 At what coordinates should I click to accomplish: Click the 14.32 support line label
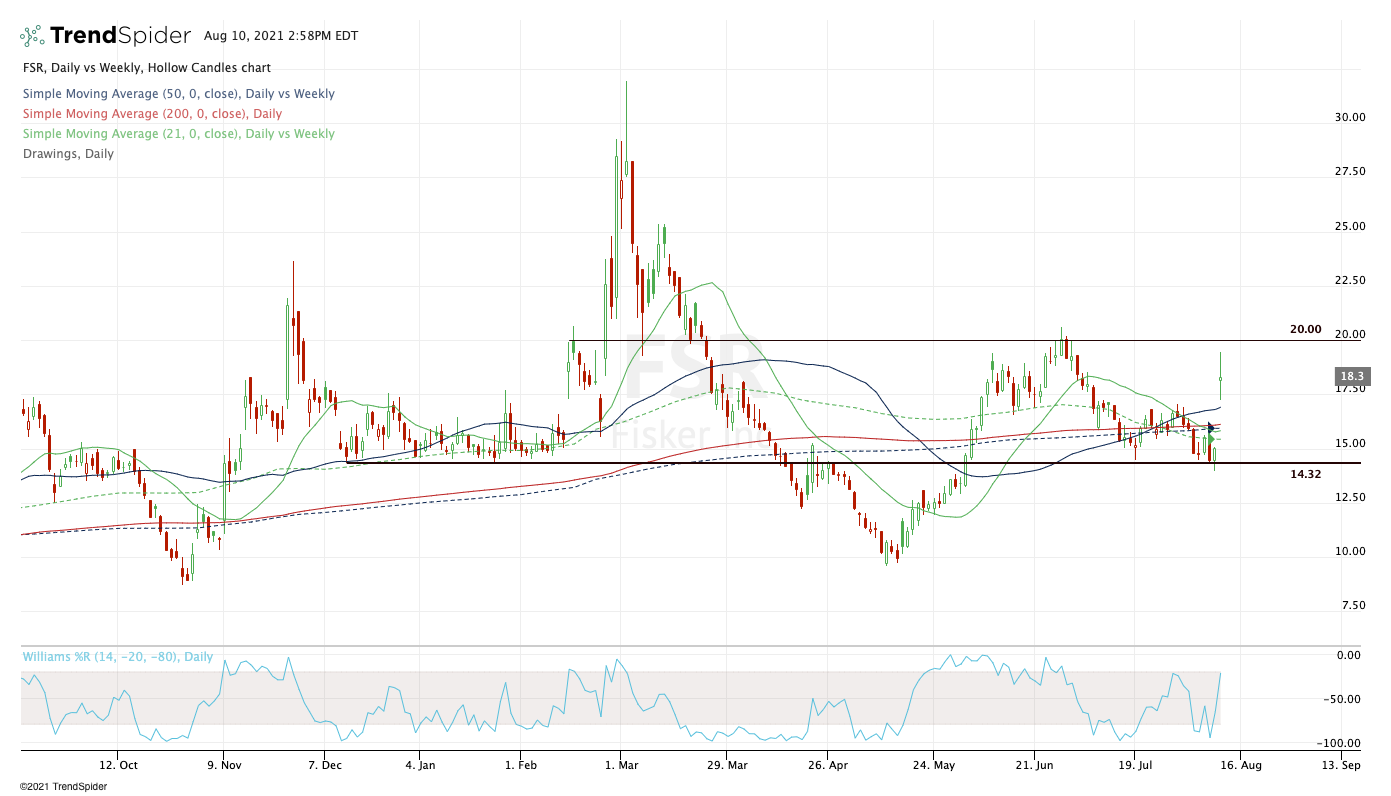(x=1305, y=474)
